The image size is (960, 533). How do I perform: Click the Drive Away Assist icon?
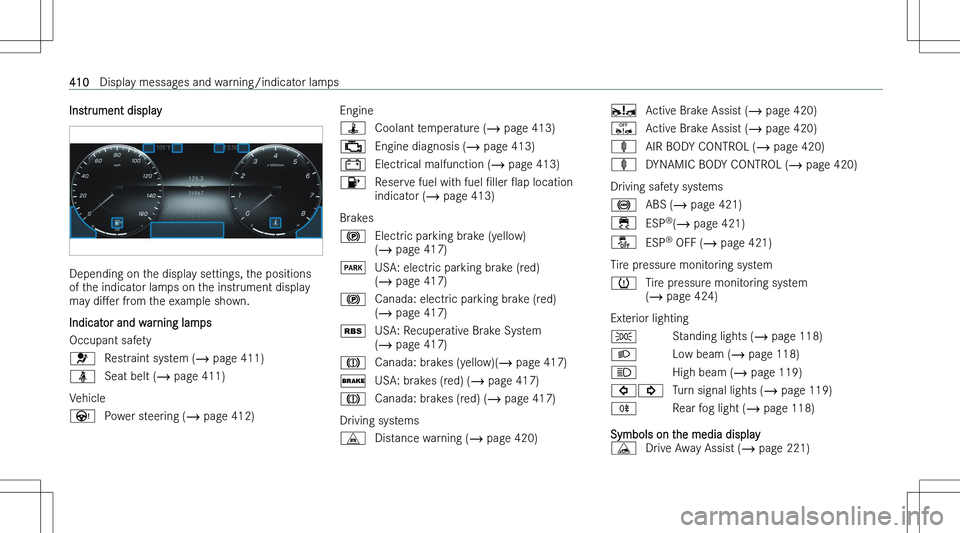(x=623, y=448)
